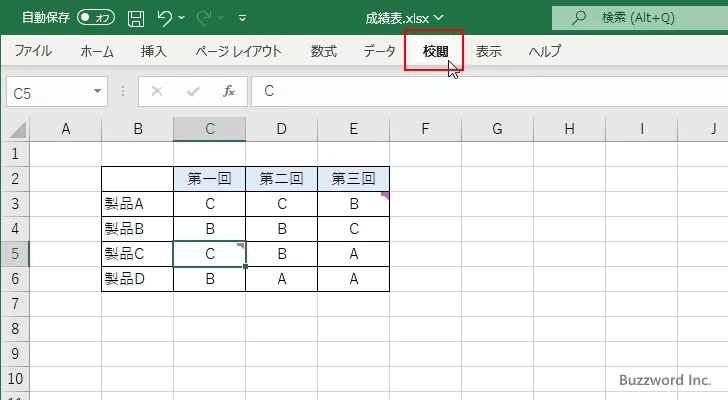Viewport: 728px width, 400px height.
Task: Select row 1 header
Action: (15, 154)
